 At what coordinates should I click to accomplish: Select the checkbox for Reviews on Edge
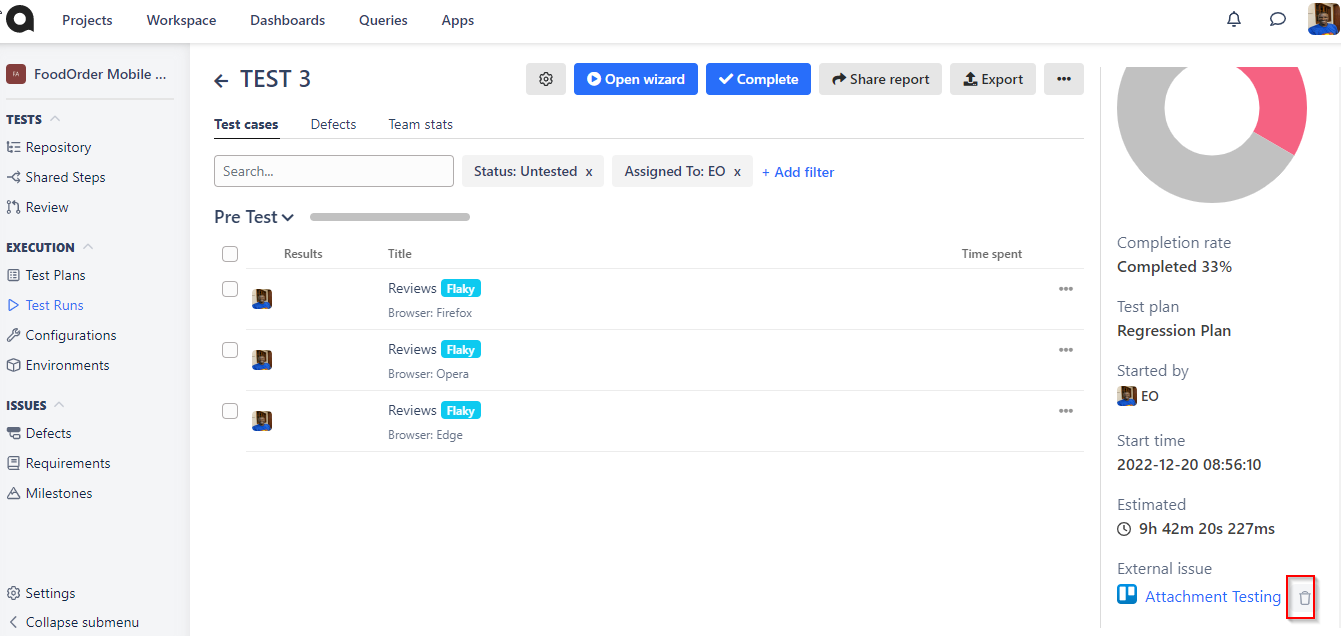click(x=230, y=411)
